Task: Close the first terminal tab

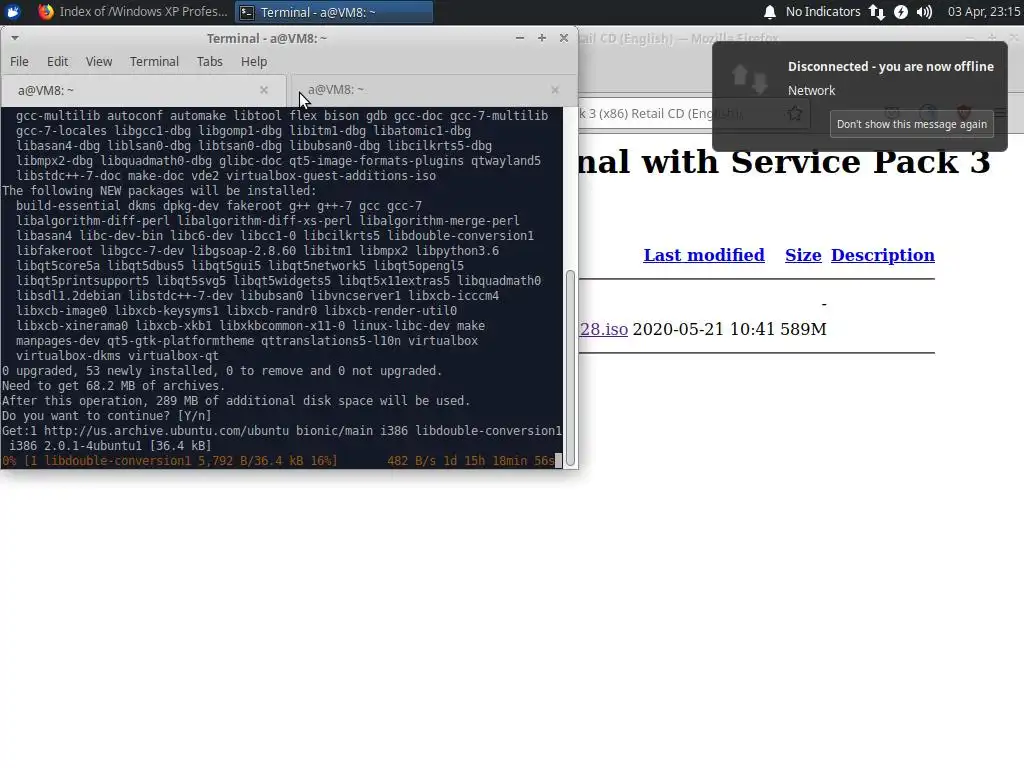Action: 264,90
